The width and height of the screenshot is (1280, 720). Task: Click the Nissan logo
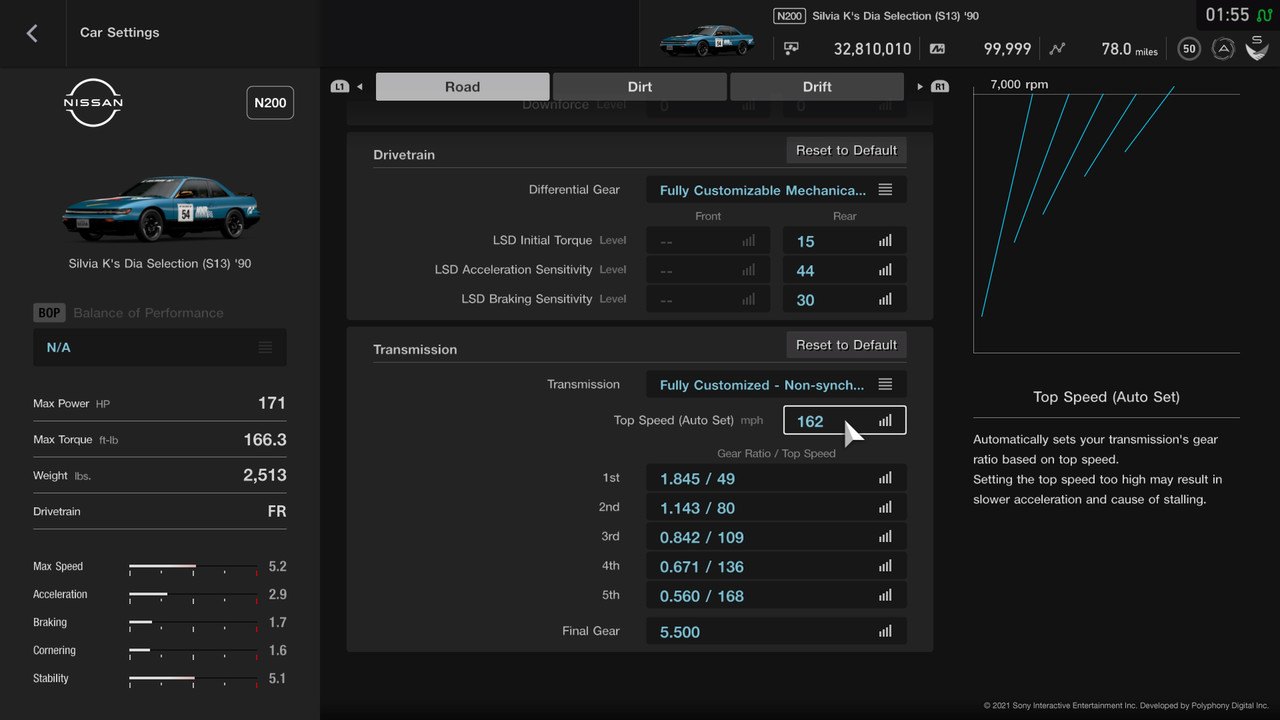[x=93, y=103]
